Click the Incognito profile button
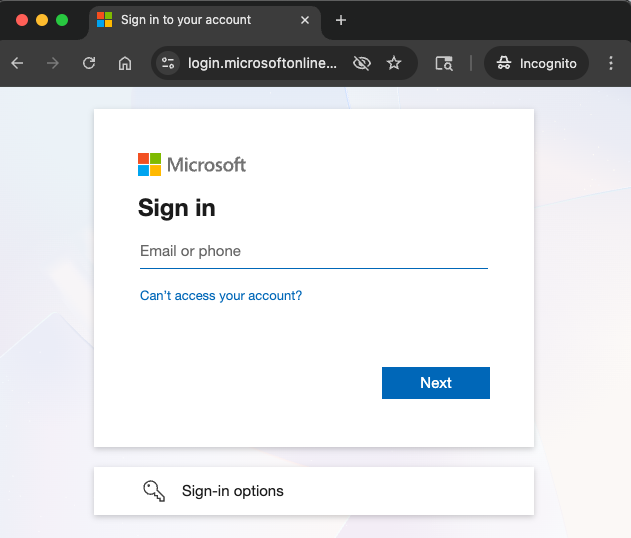 pyautogui.click(x=536, y=63)
